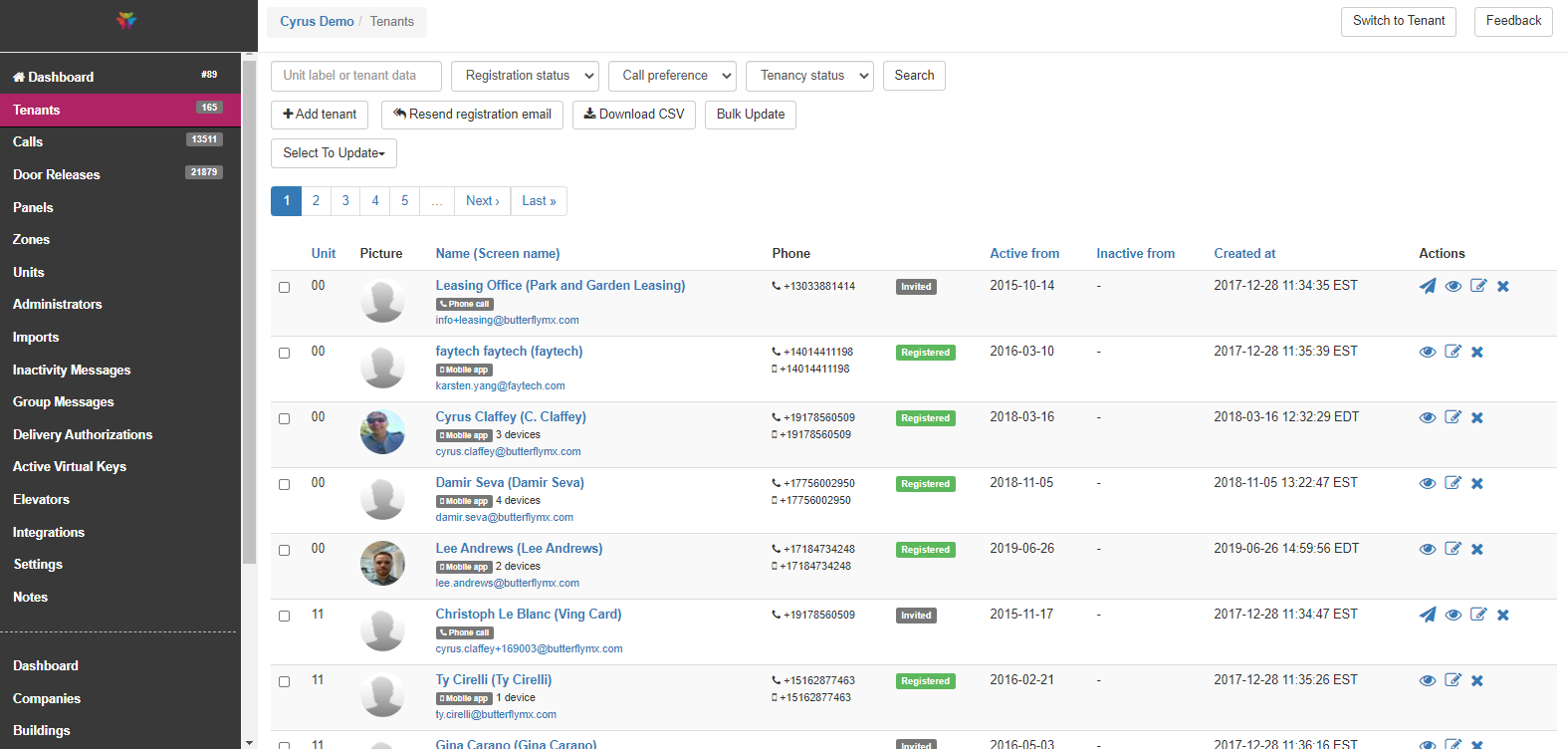The image size is (1568, 749).
Task: Edit icon for faytech faytech row
Action: click(x=1453, y=352)
